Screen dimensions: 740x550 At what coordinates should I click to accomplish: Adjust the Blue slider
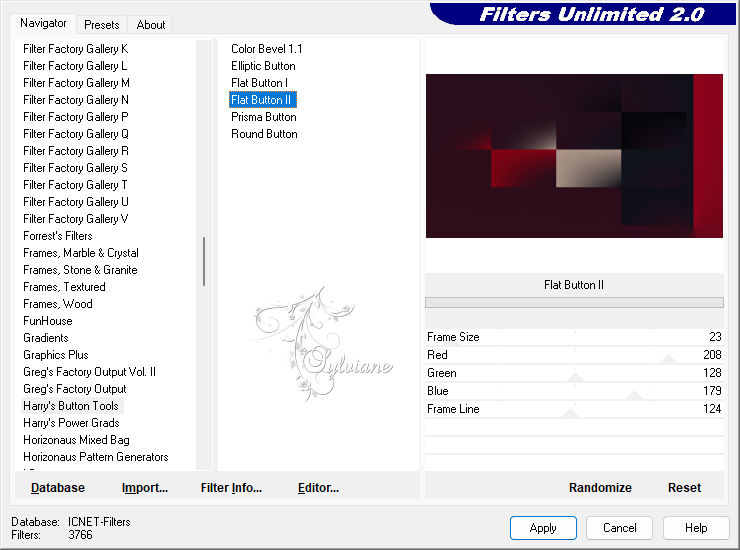574,391
